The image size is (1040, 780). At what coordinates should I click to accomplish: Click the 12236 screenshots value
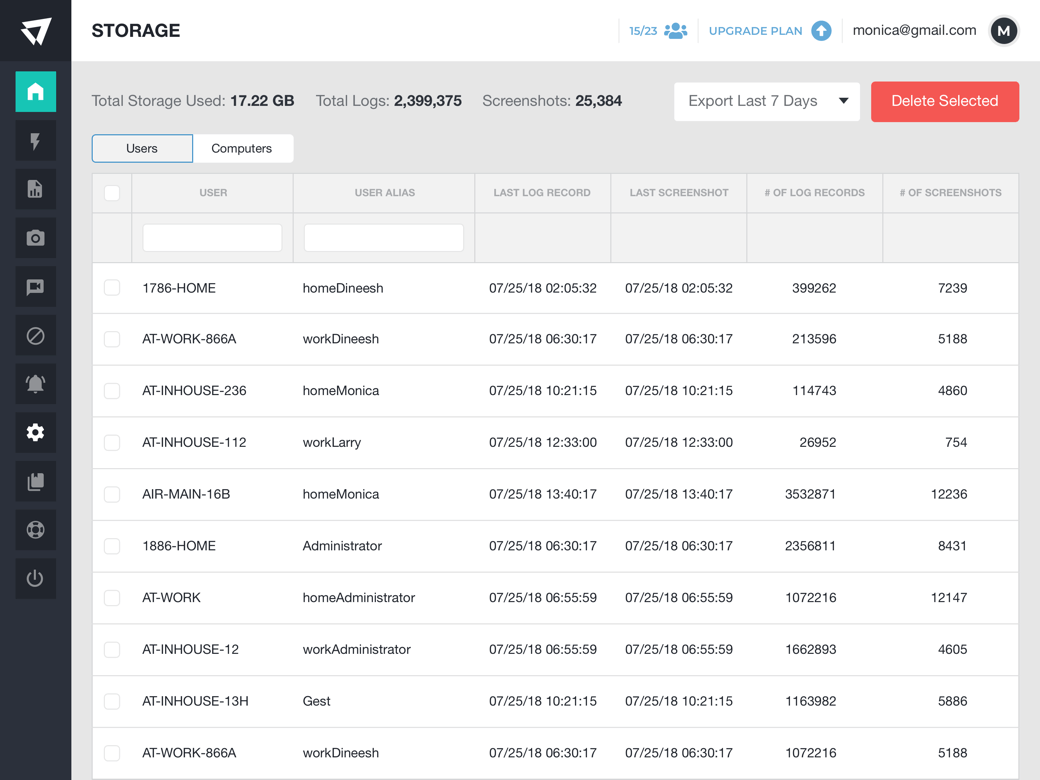point(949,494)
